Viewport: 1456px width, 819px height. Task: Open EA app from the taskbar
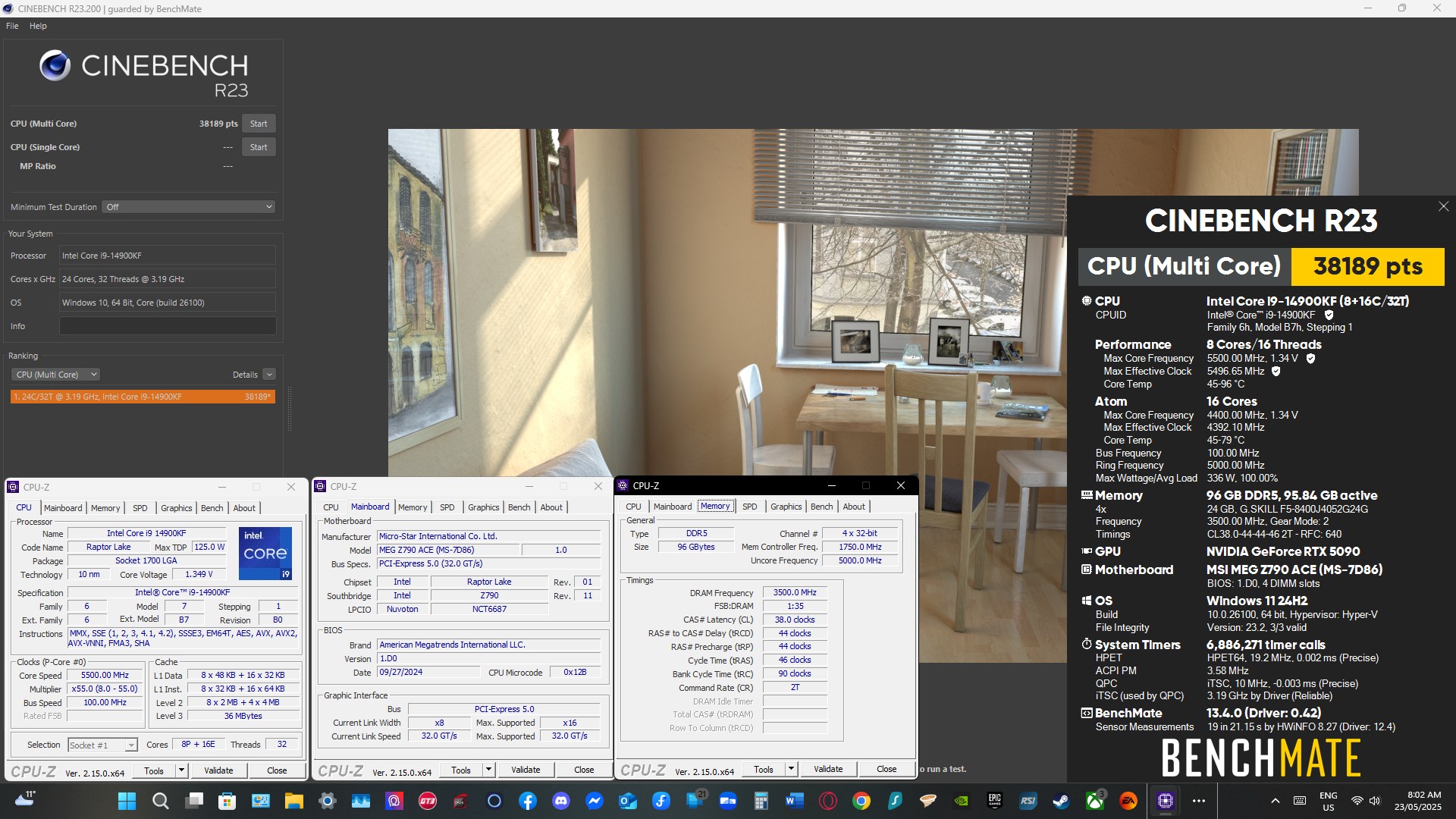[1128, 801]
